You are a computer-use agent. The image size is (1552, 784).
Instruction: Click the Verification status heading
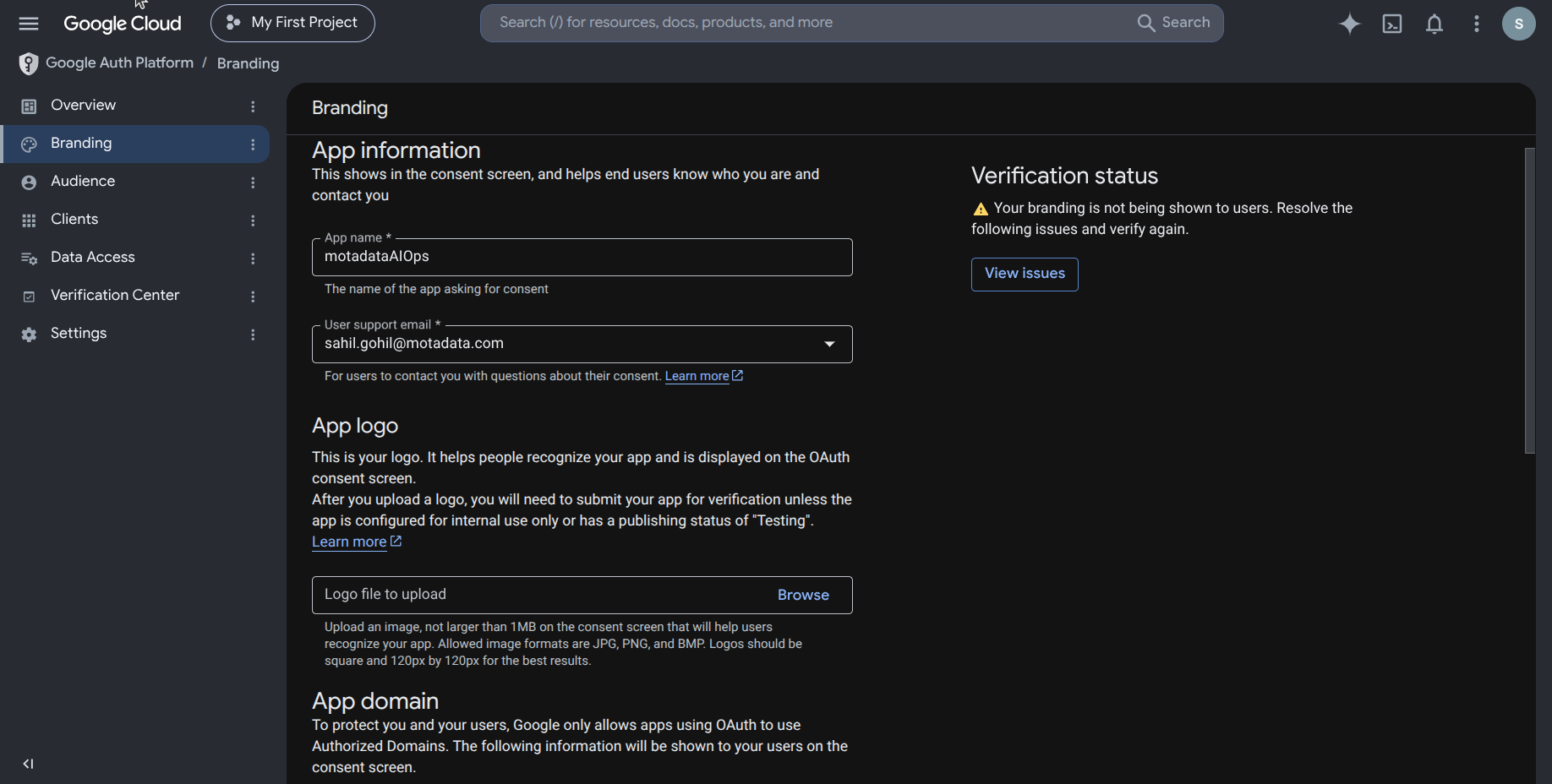tap(1064, 176)
